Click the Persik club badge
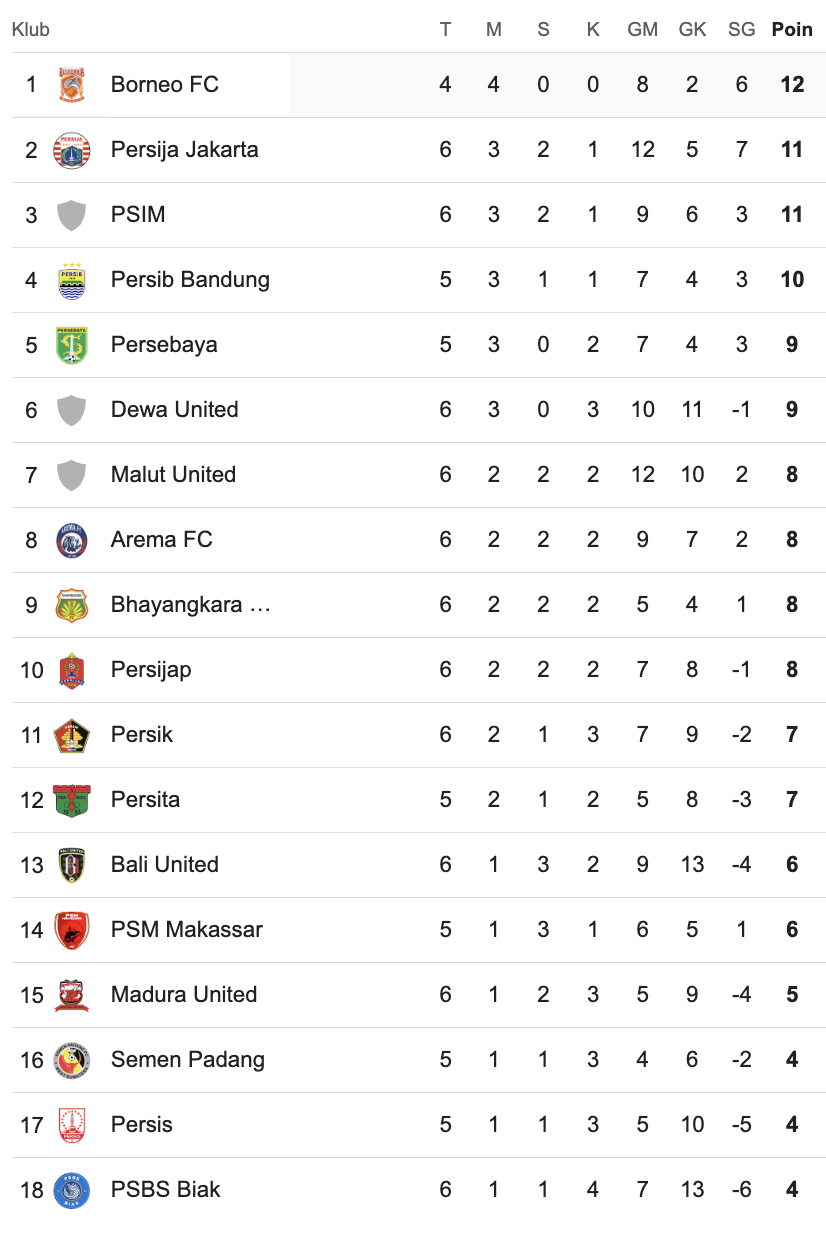826x1240 pixels. coord(72,735)
